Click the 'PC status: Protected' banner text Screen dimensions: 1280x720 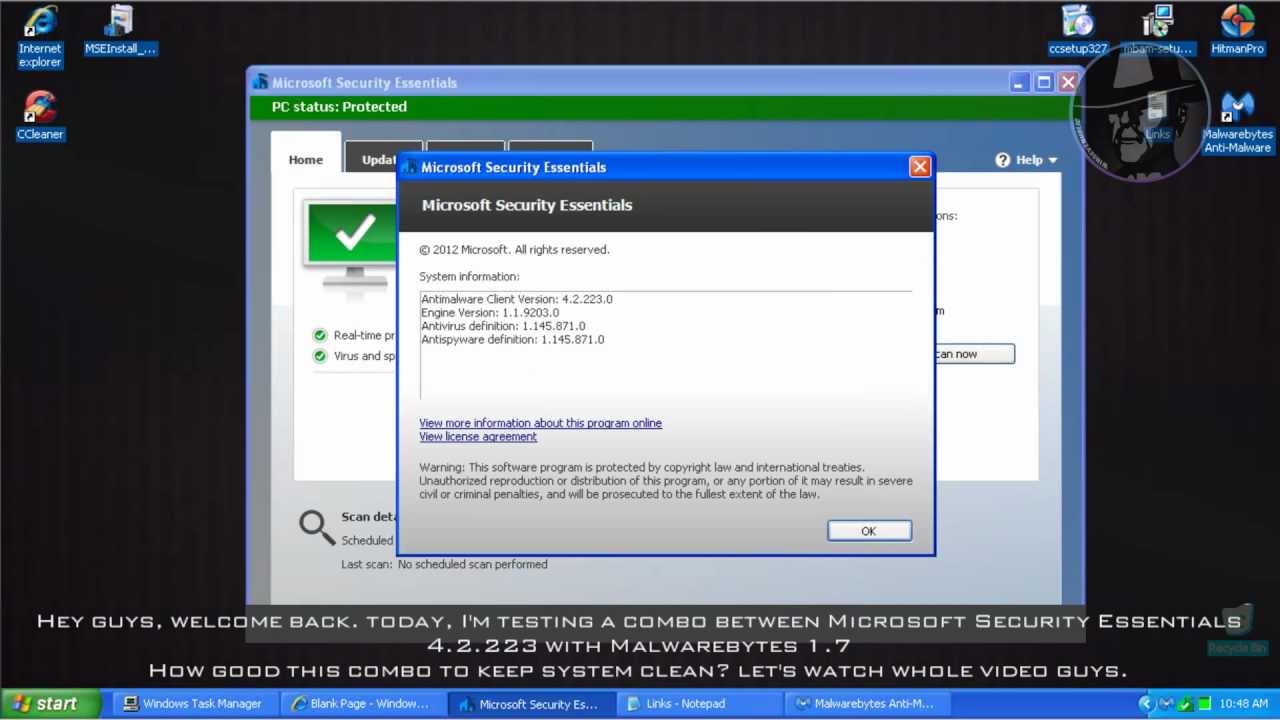click(339, 107)
